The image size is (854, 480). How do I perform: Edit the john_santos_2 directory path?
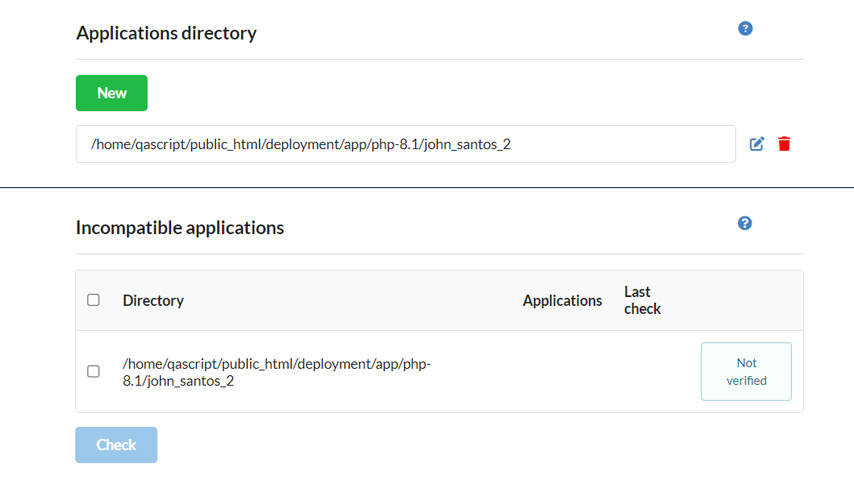click(x=757, y=144)
